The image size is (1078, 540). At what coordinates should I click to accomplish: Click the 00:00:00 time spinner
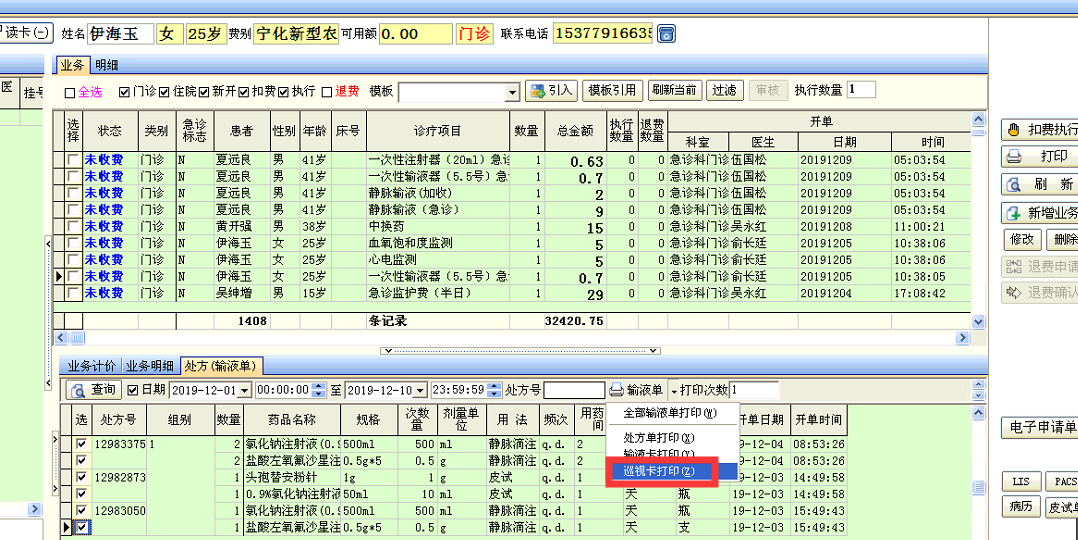click(x=318, y=390)
